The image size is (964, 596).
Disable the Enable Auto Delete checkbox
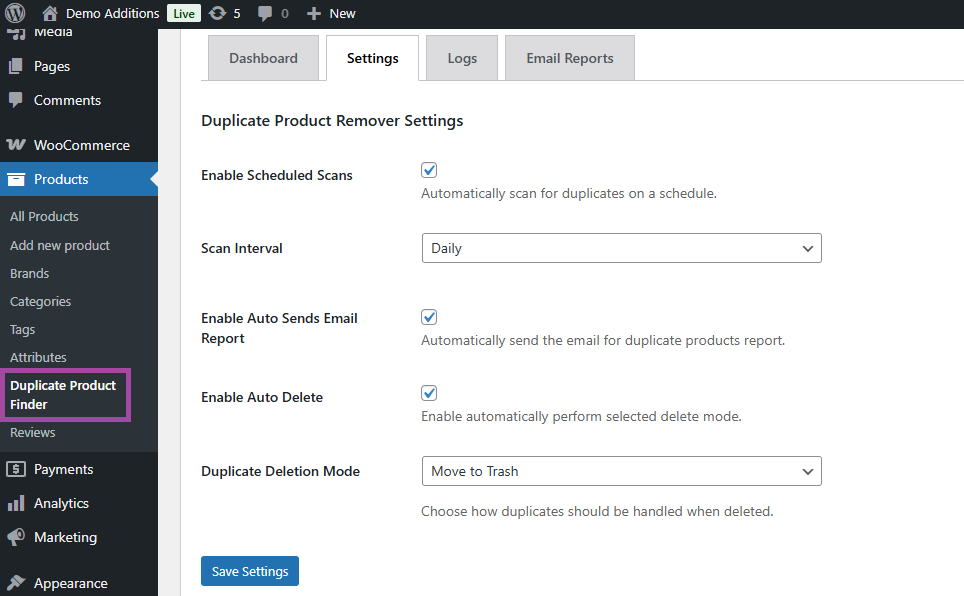coord(429,393)
